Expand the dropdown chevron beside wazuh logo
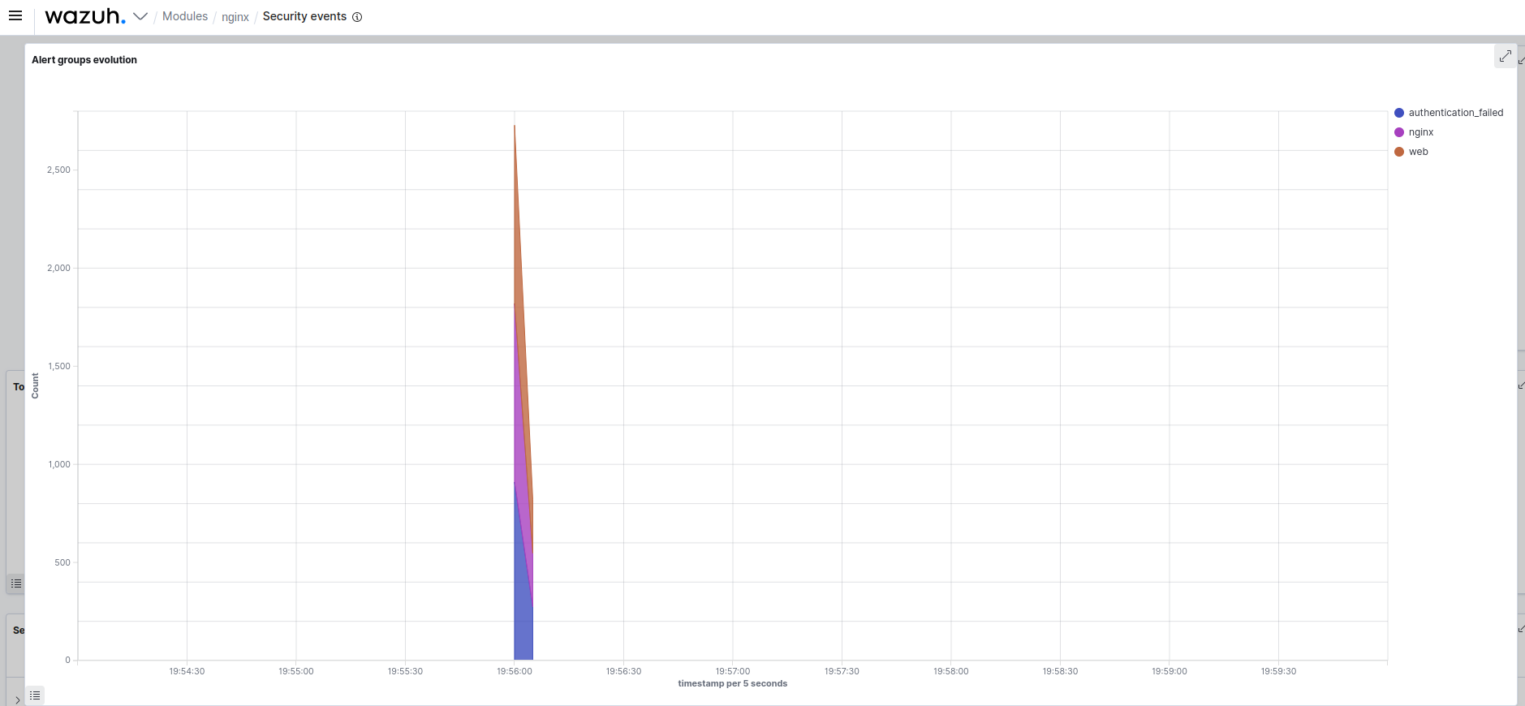1525x706 pixels. [140, 17]
